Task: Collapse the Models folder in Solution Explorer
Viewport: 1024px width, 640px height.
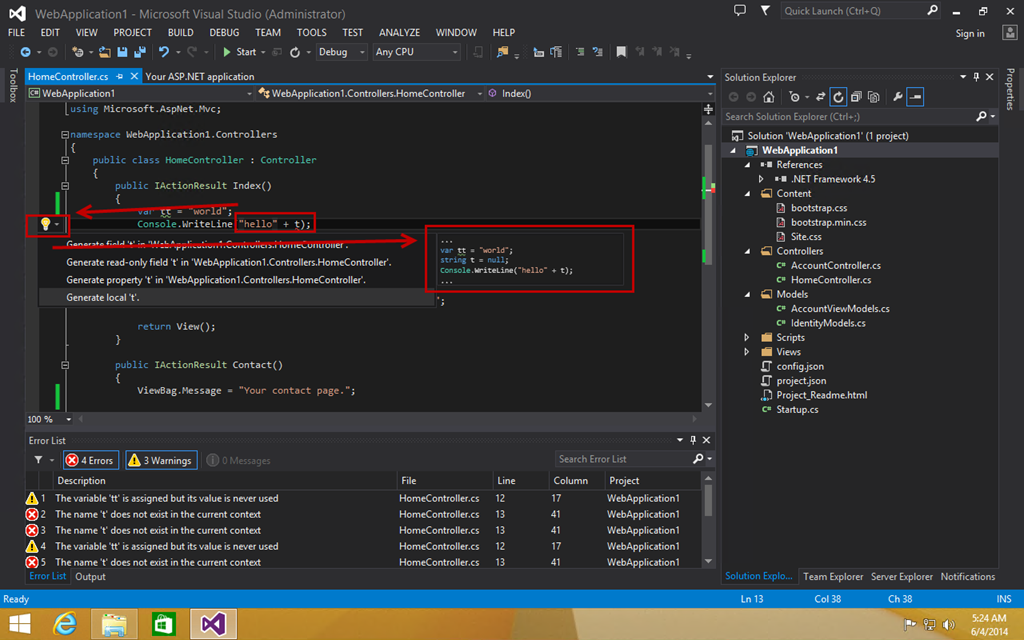Action: 747,295
